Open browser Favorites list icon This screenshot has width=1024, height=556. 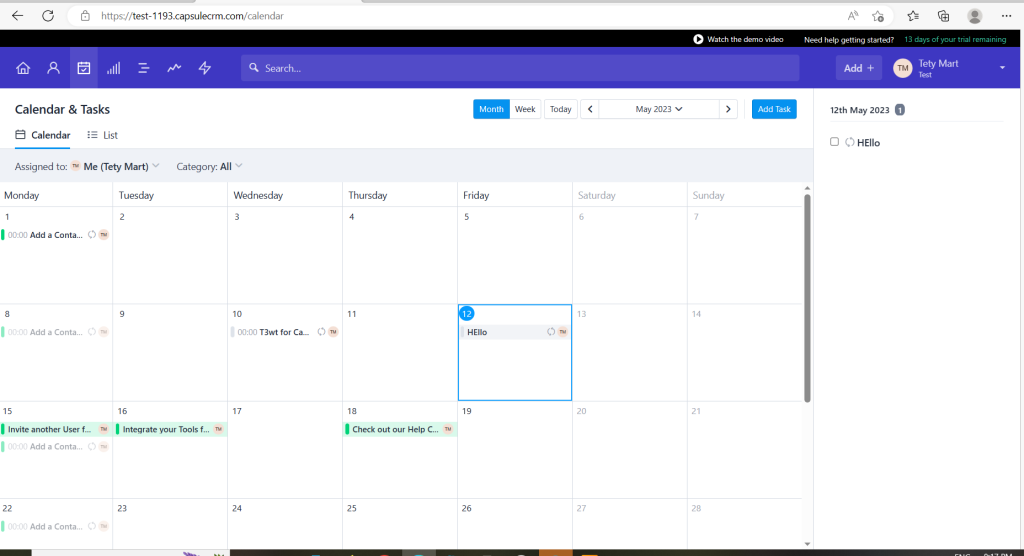[x=913, y=16]
